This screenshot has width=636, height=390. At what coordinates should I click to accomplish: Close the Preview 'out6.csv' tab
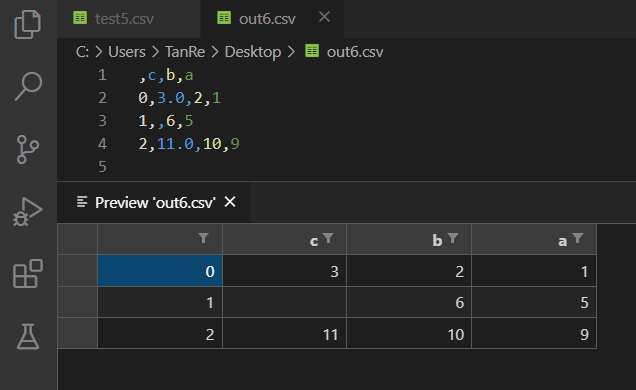coord(230,201)
